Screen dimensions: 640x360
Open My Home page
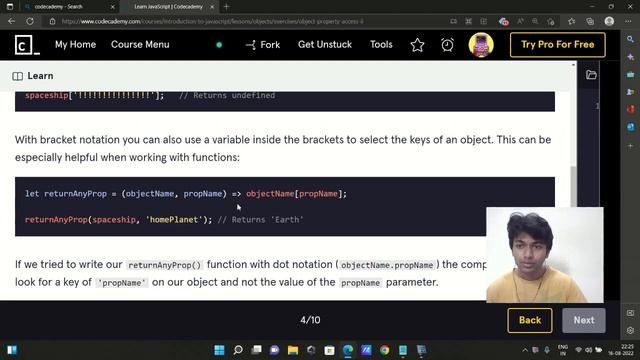[76, 44]
